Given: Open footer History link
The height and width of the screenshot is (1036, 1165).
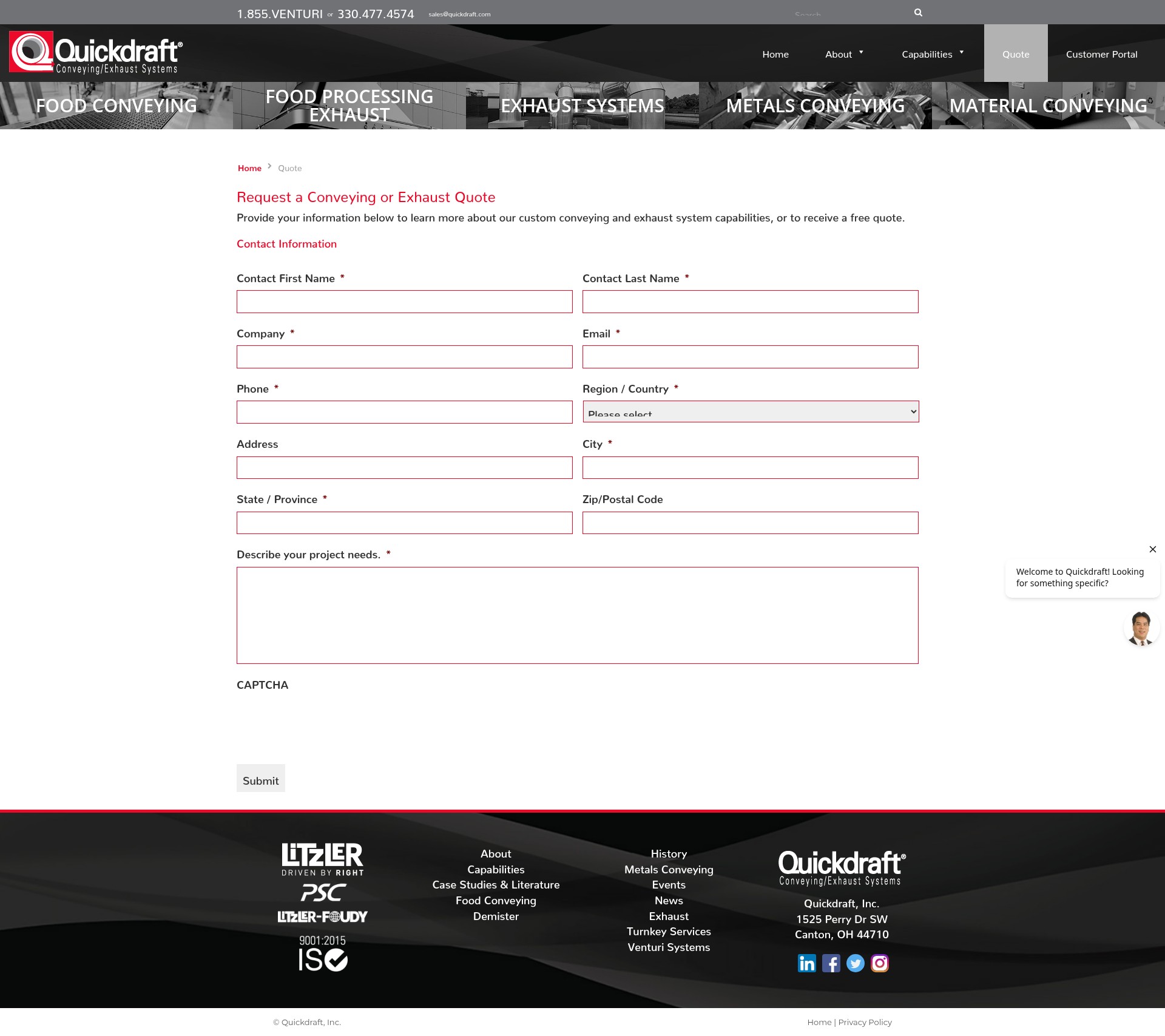Looking at the screenshot, I should (x=669, y=854).
